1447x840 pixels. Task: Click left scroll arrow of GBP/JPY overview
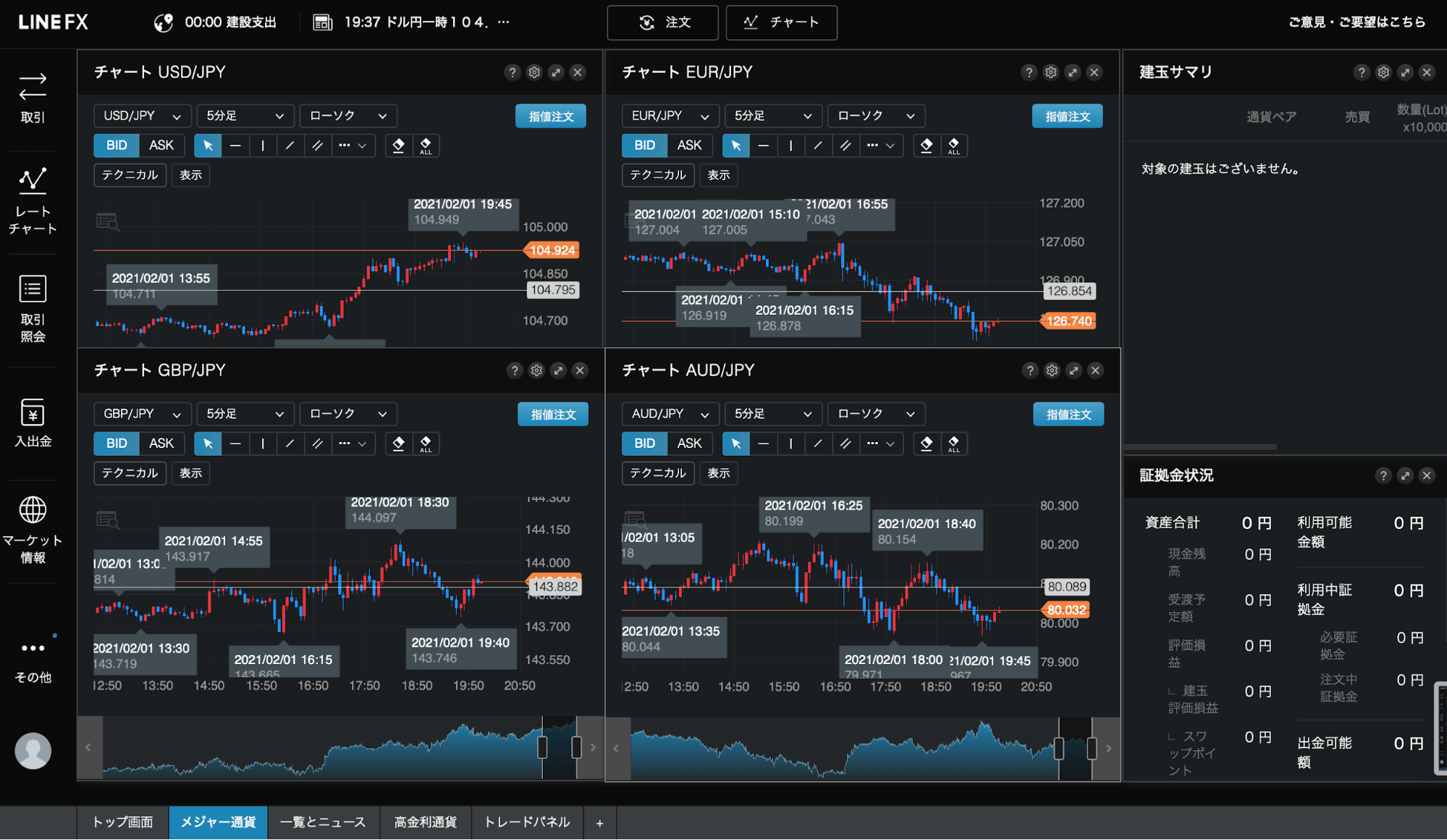click(88, 748)
